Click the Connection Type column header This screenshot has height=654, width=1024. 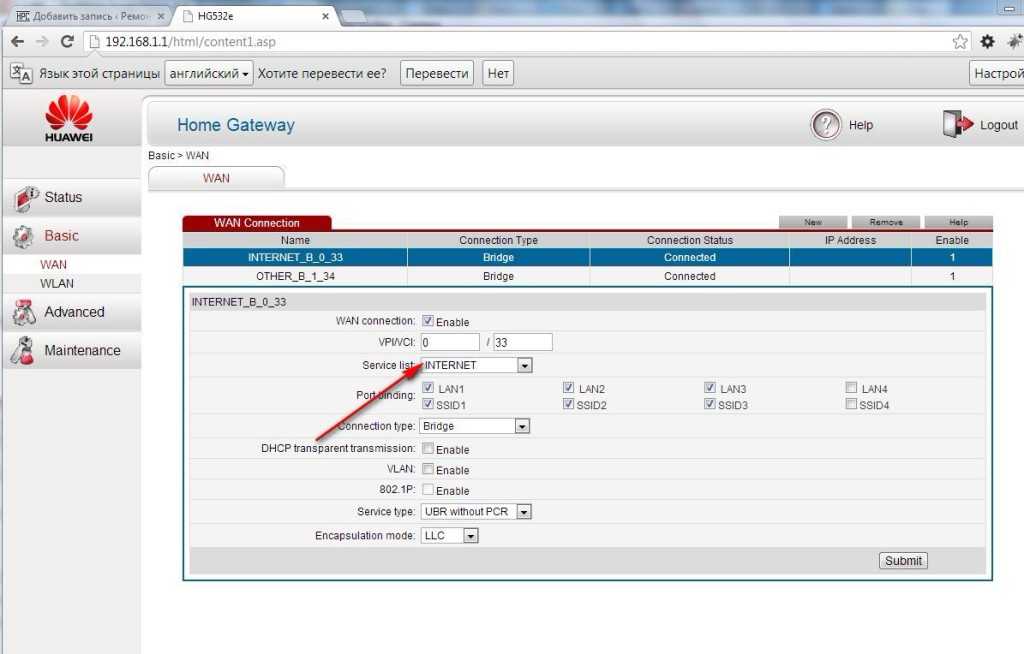pyautogui.click(x=498, y=240)
